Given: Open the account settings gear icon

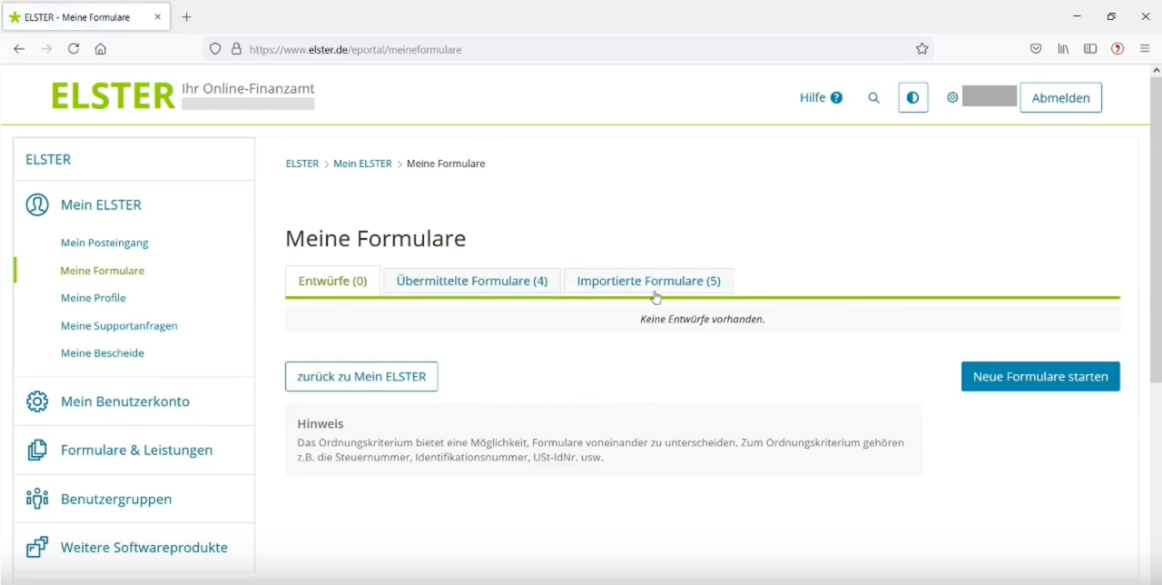Looking at the screenshot, I should click(952, 97).
